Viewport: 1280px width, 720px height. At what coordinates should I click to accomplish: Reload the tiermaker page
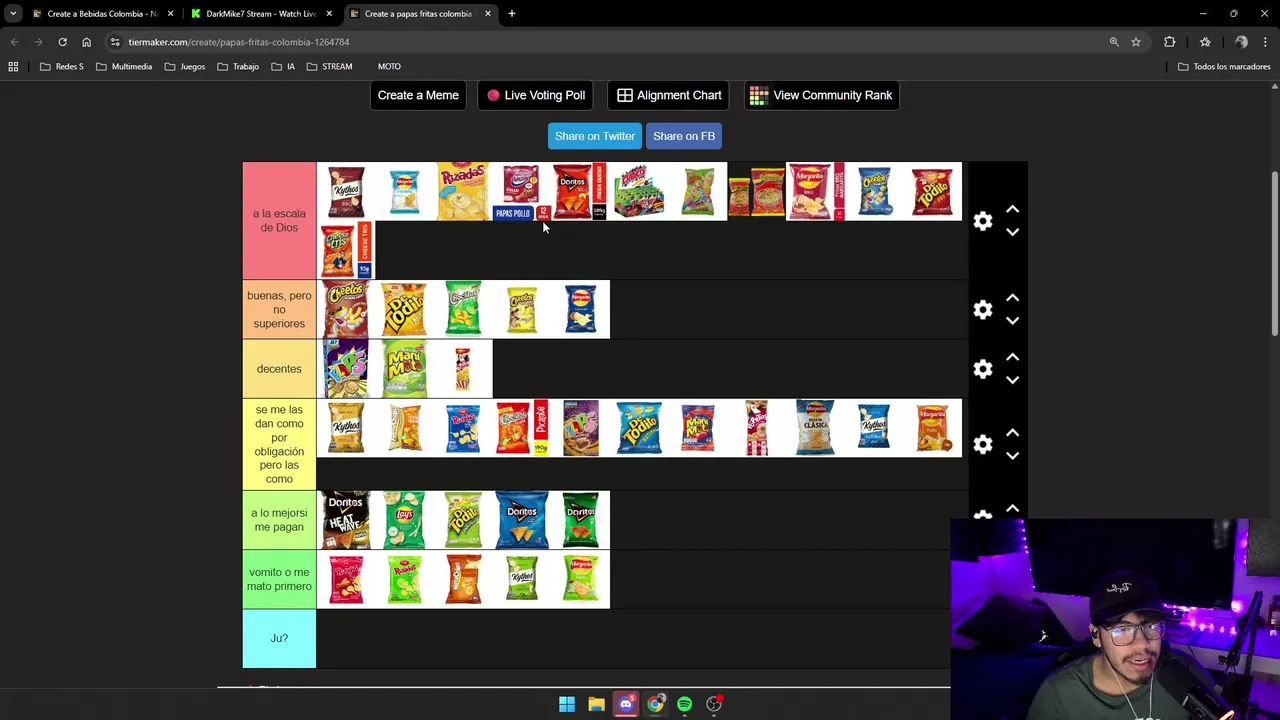62,42
